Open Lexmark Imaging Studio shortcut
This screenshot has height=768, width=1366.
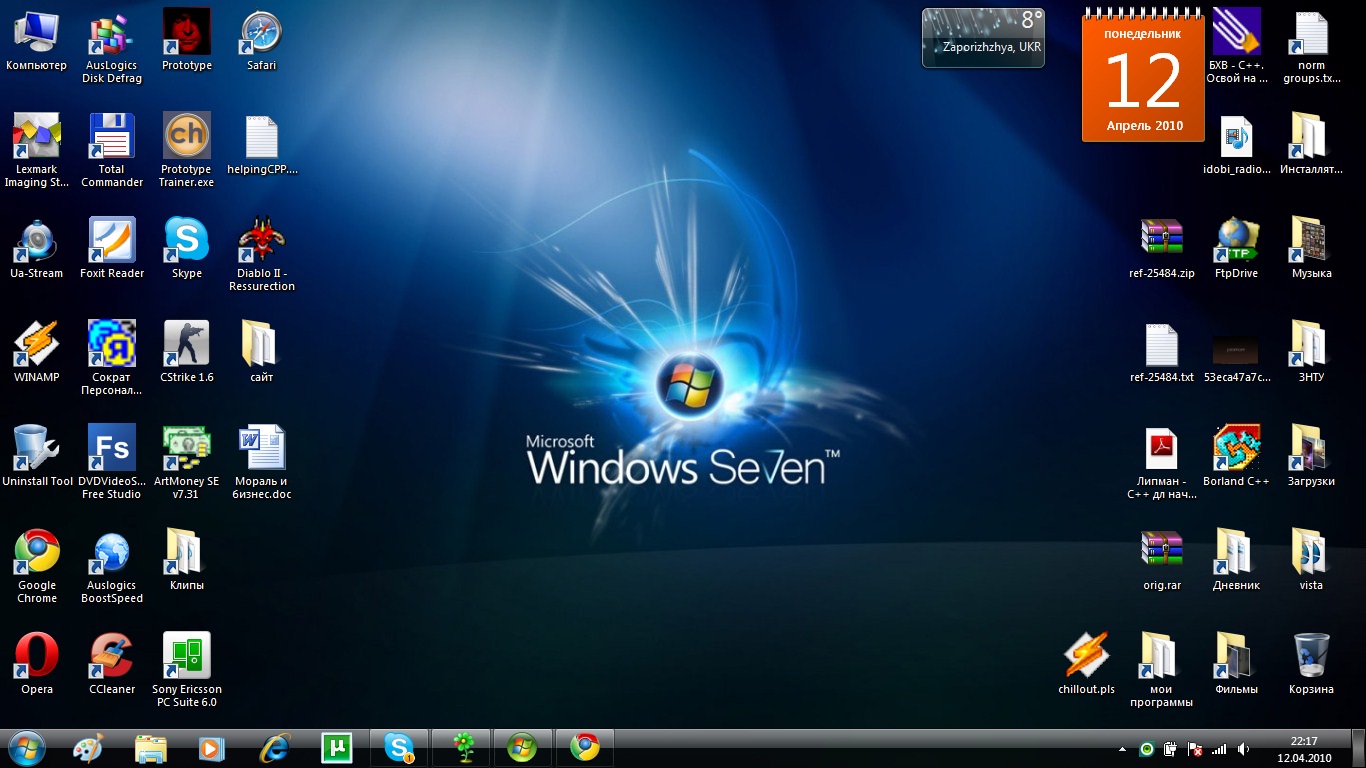[x=36, y=150]
